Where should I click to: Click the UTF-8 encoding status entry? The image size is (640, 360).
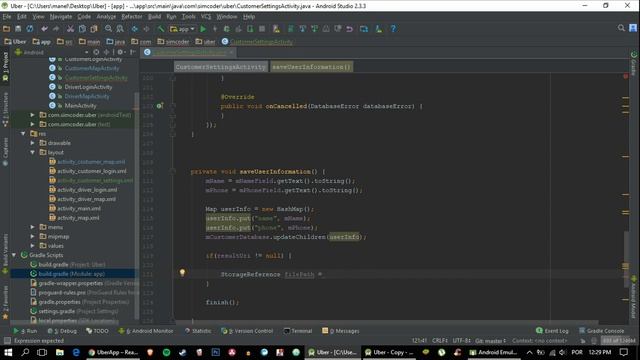[x=462, y=340]
